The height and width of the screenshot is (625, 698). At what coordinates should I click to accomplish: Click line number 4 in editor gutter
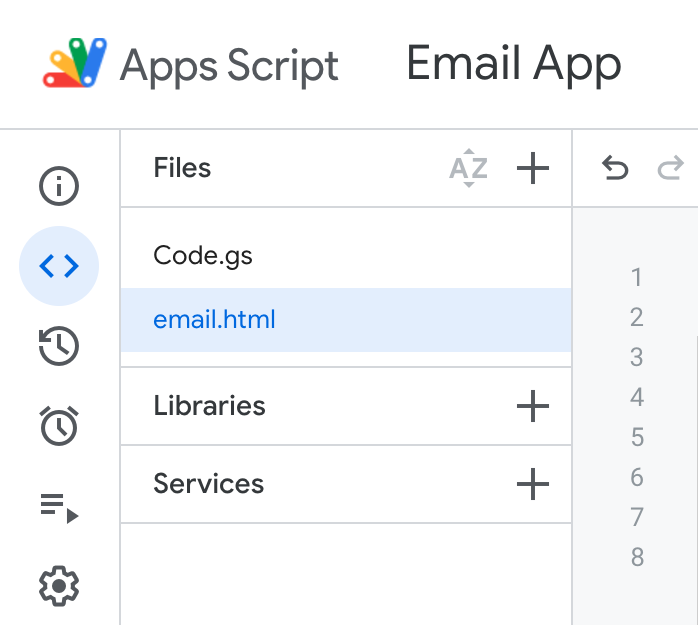pyautogui.click(x=637, y=397)
